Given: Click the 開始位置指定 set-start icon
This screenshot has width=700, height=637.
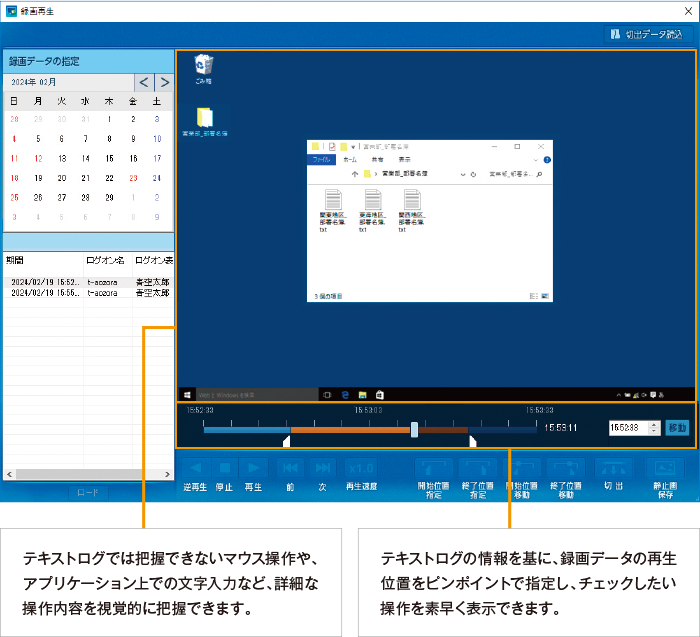Looking at the screenshot, I should (x=433, y=468).
